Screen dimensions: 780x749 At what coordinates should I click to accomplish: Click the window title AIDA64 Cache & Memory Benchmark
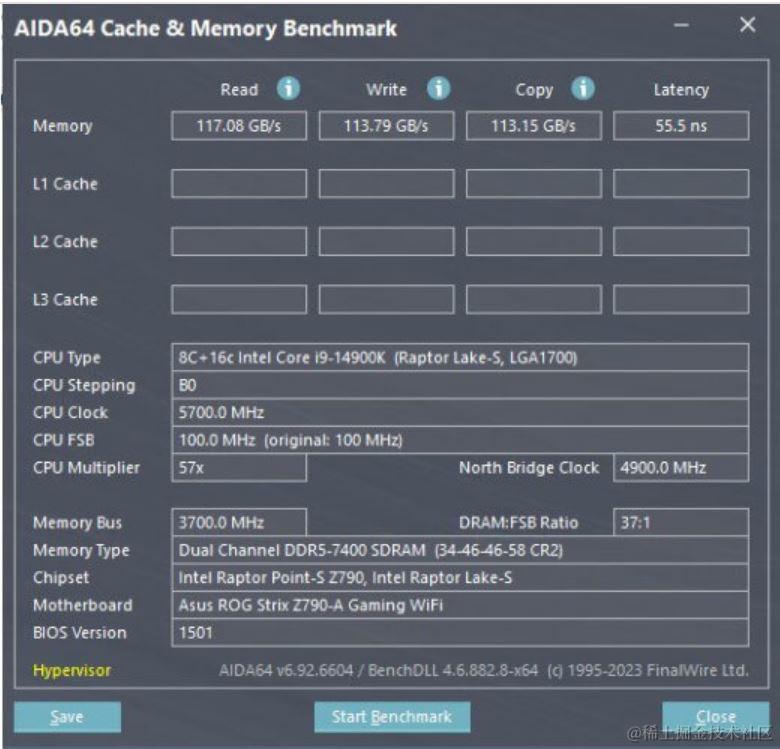205,28
